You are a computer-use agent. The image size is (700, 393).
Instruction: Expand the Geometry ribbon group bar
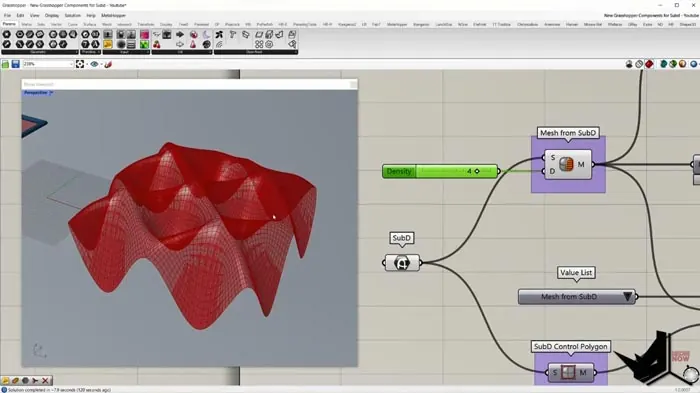coord(39,52)
